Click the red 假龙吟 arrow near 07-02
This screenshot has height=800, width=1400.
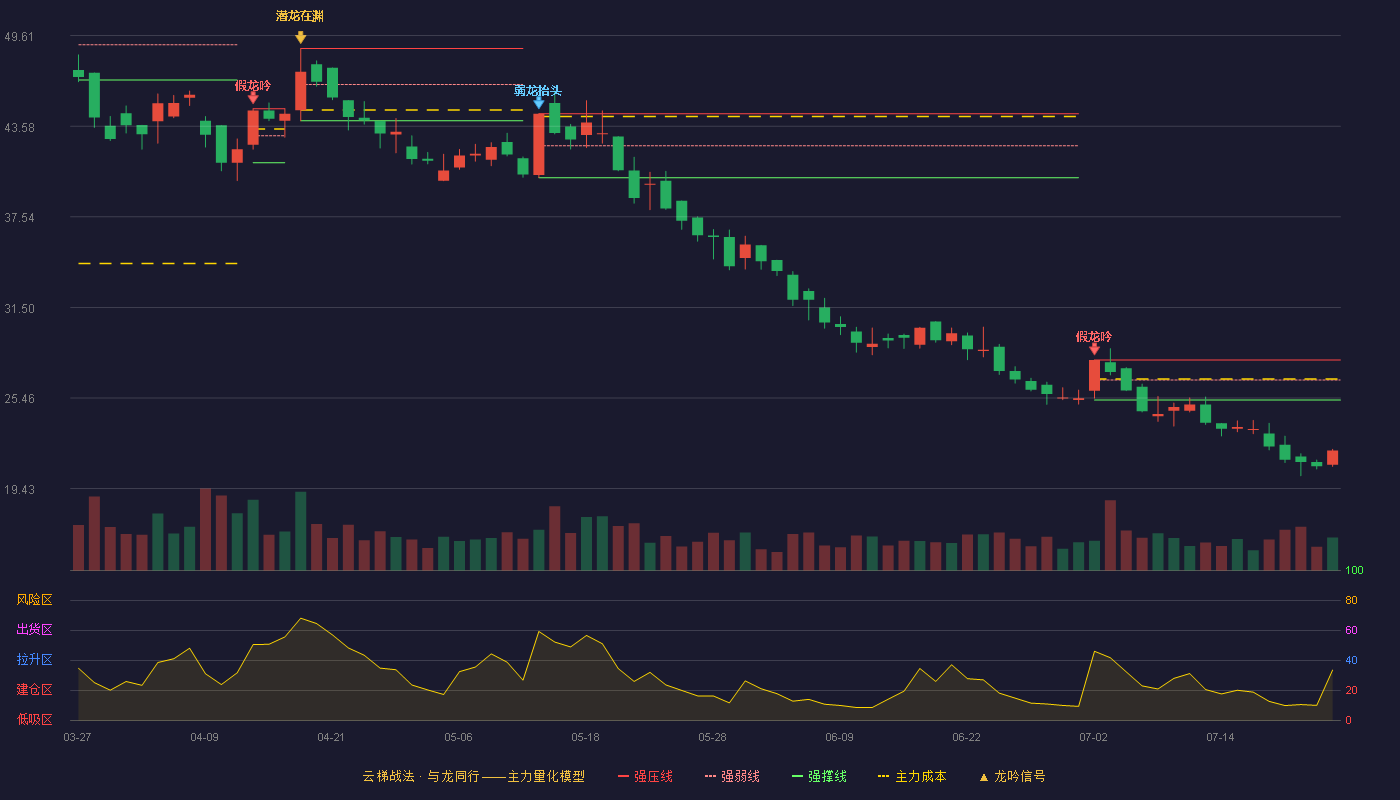coord(1094,348)
